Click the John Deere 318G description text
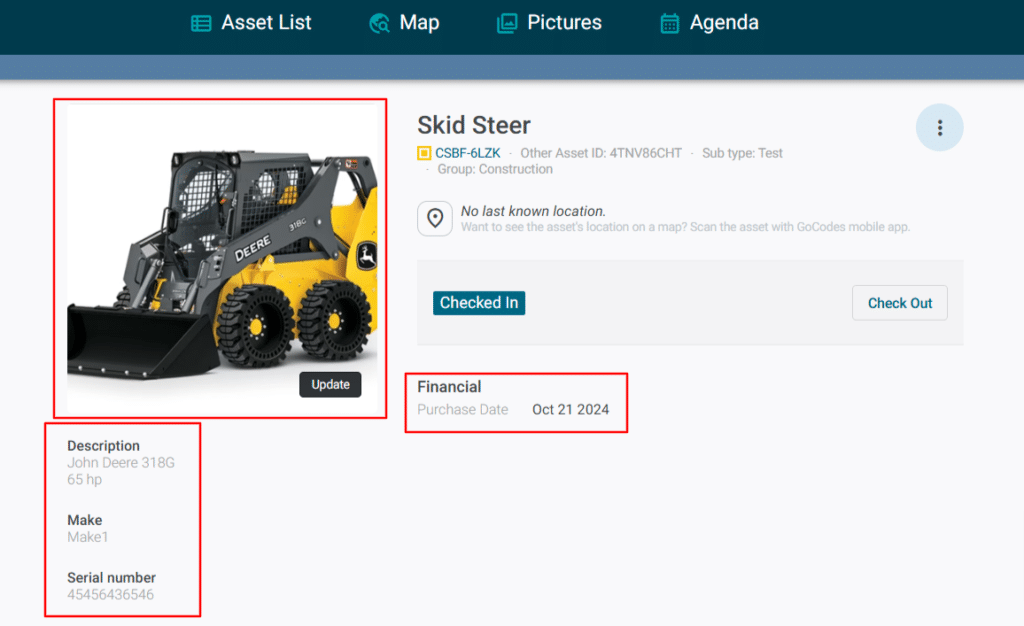Screen dimensions: 1024x626 pos(120,463)
